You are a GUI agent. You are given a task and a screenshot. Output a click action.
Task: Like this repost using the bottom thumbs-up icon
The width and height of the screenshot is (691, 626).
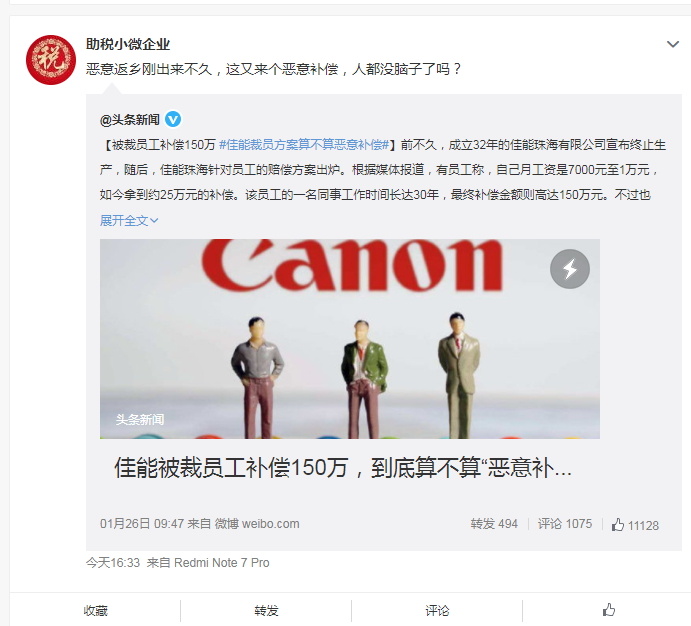click(x=609, y=610)
